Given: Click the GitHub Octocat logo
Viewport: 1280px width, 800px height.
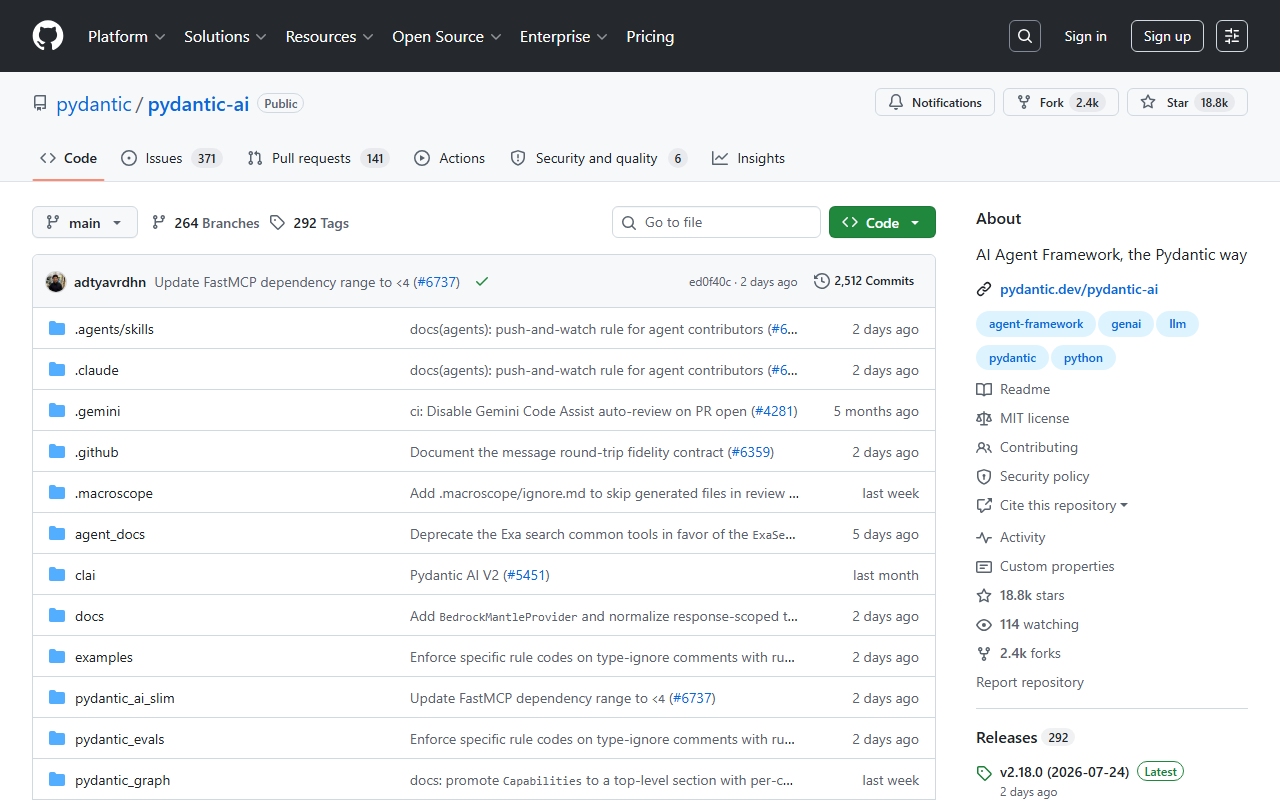Looking at the screenshot, I should [x=48, y=36].
